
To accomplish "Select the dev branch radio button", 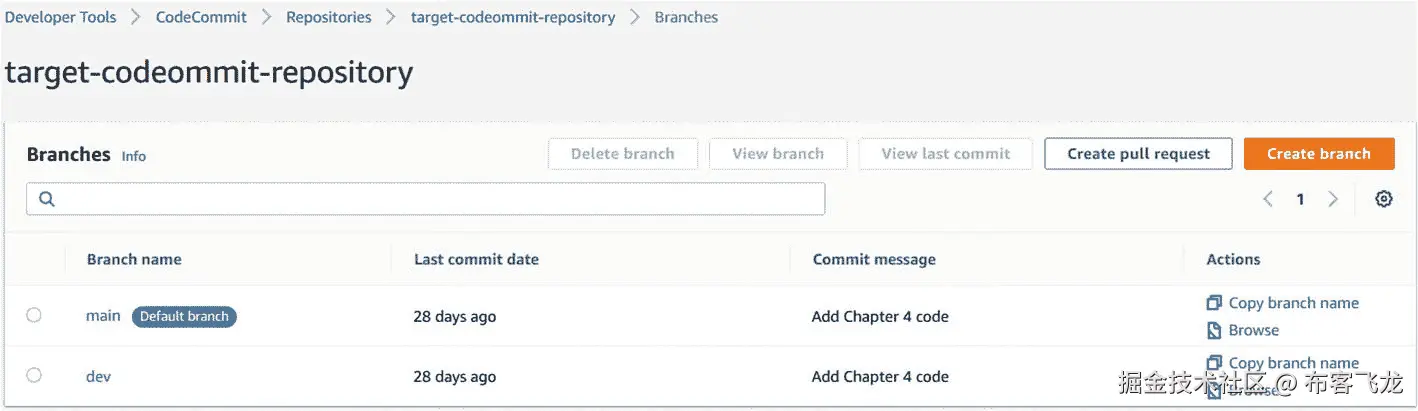I will (x=34, y=375).
